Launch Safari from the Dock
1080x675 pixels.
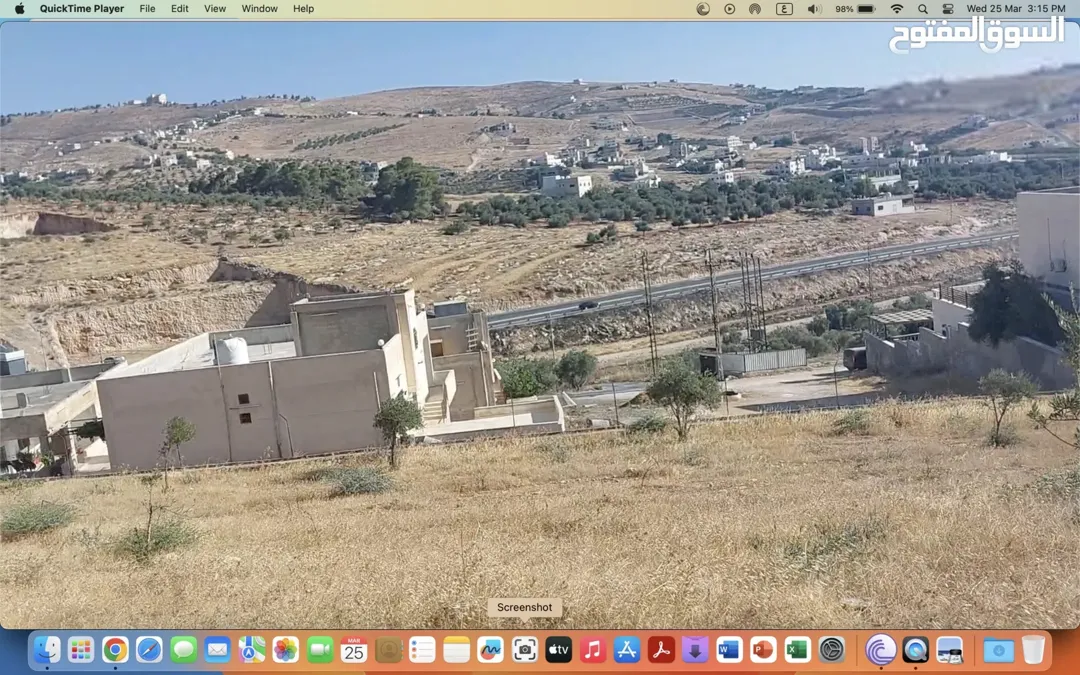coord(149,650)
